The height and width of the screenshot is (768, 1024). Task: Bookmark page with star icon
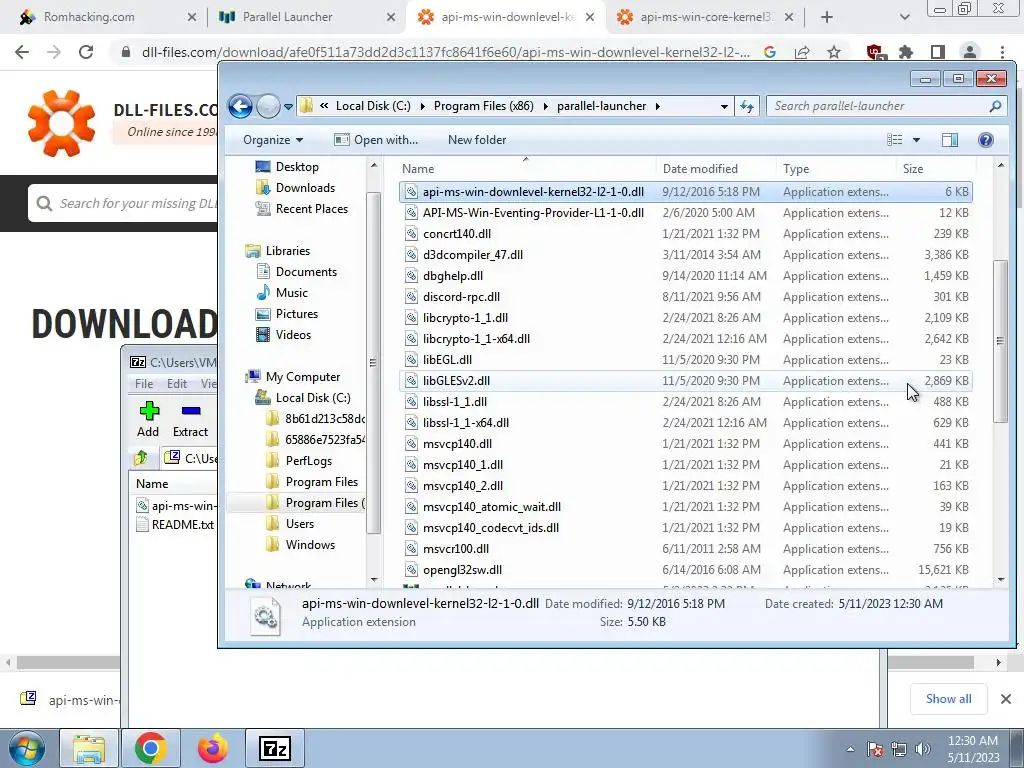(834, 52)
